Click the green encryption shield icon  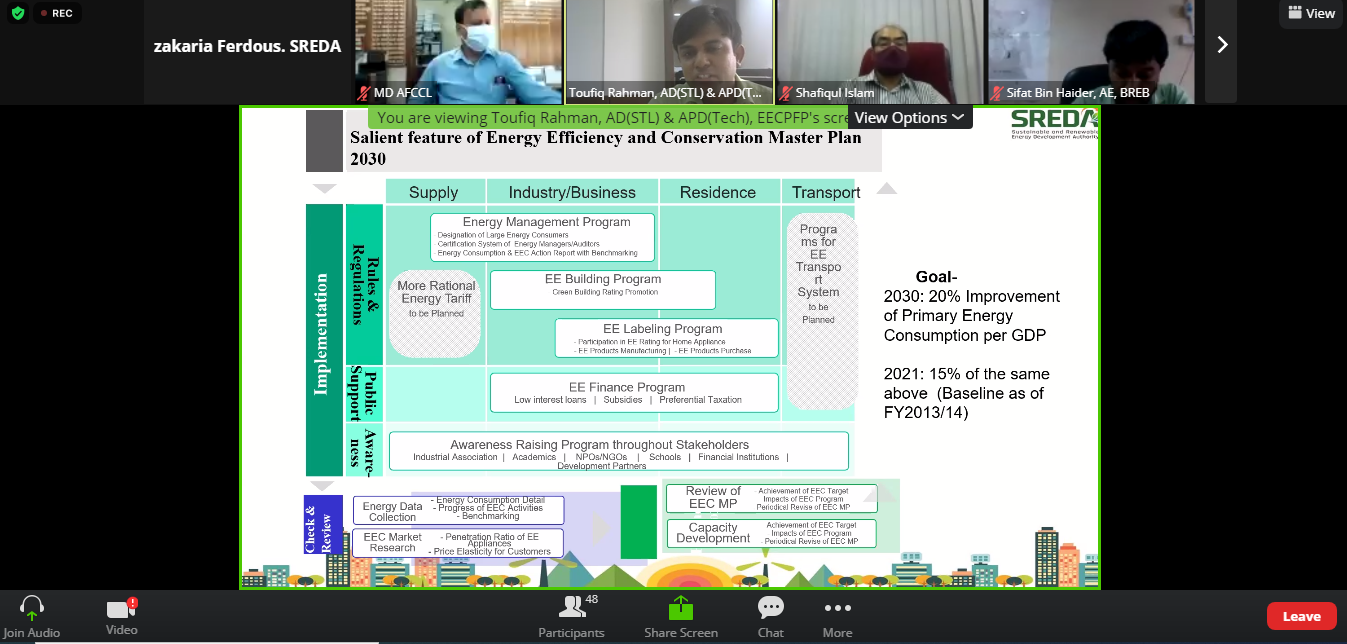click(17, 13)
